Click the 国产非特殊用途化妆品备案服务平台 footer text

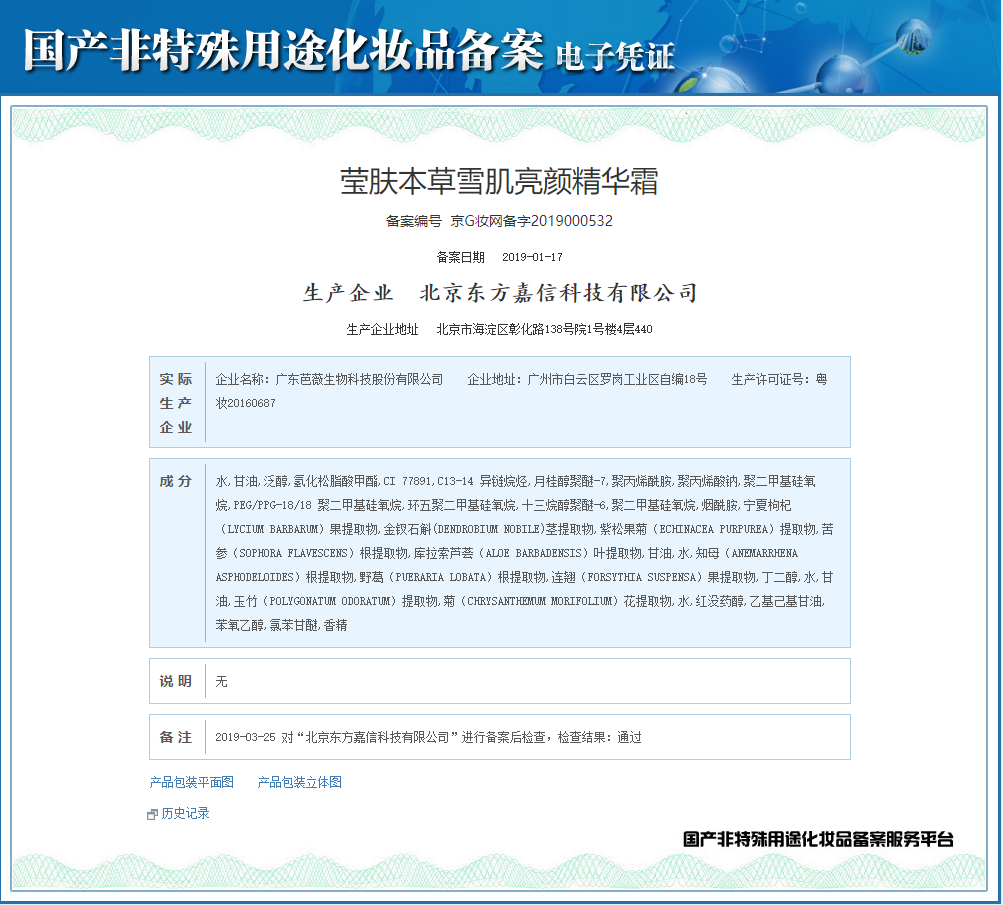[817, 839]
